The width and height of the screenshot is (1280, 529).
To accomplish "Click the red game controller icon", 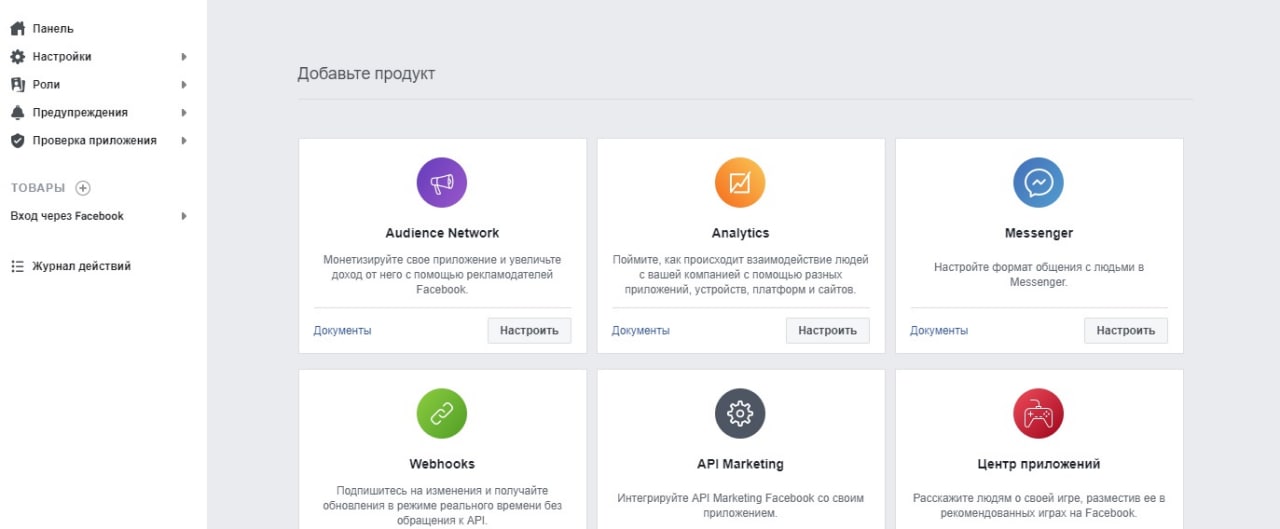I will point(1038,414).
